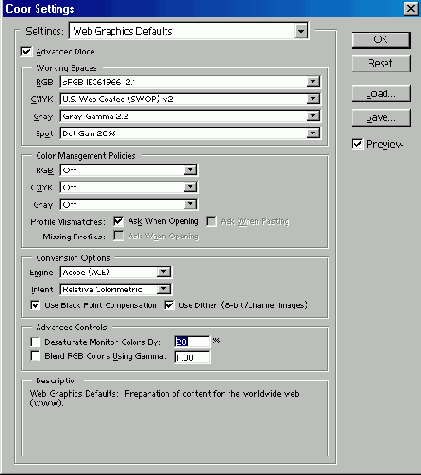Open the CMYK color management policy dropdown
This screenshot has height=475, width=421.
(x=129, y=187)
